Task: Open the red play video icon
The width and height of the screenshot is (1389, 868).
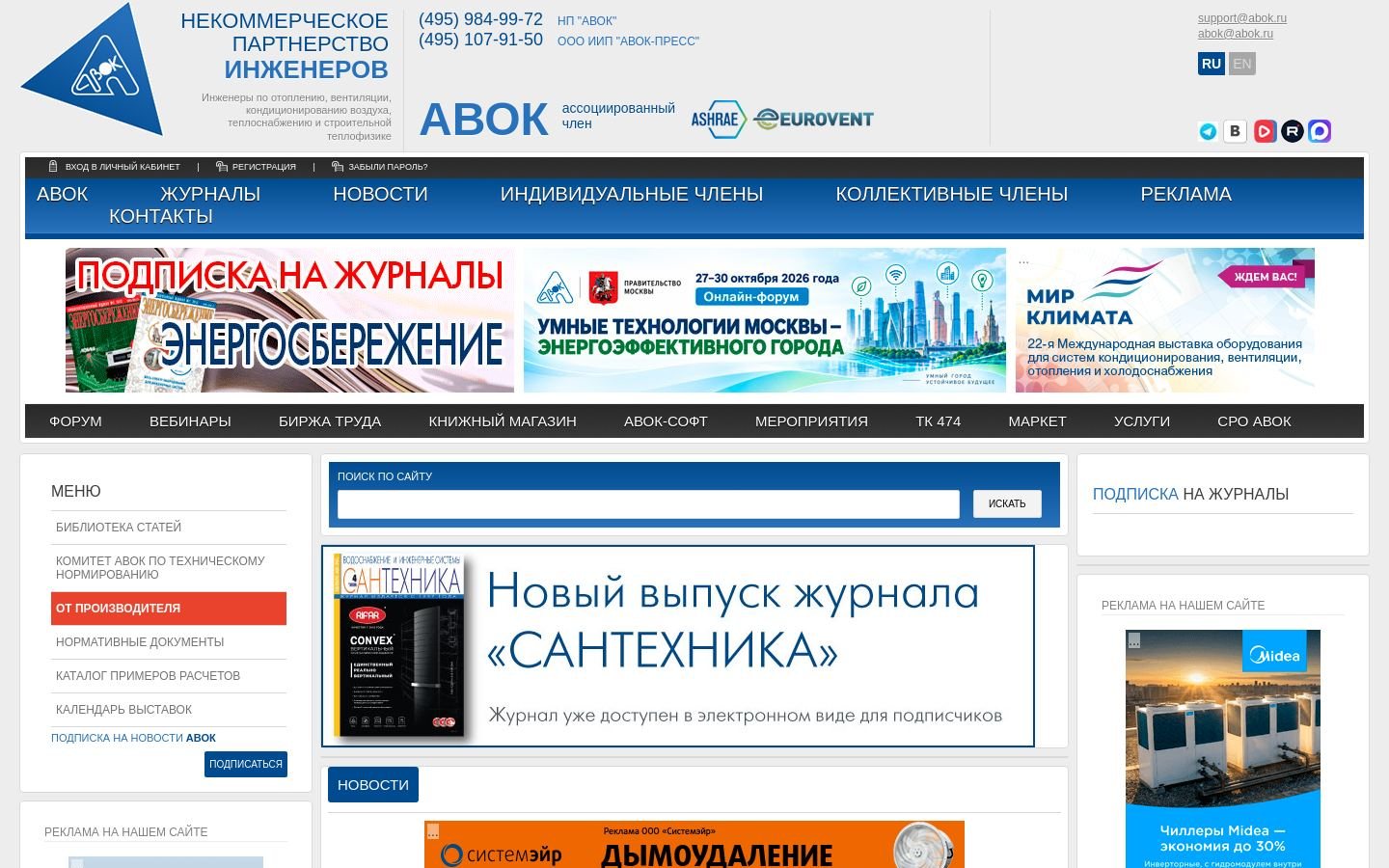Action: [x=1265, y=131]
